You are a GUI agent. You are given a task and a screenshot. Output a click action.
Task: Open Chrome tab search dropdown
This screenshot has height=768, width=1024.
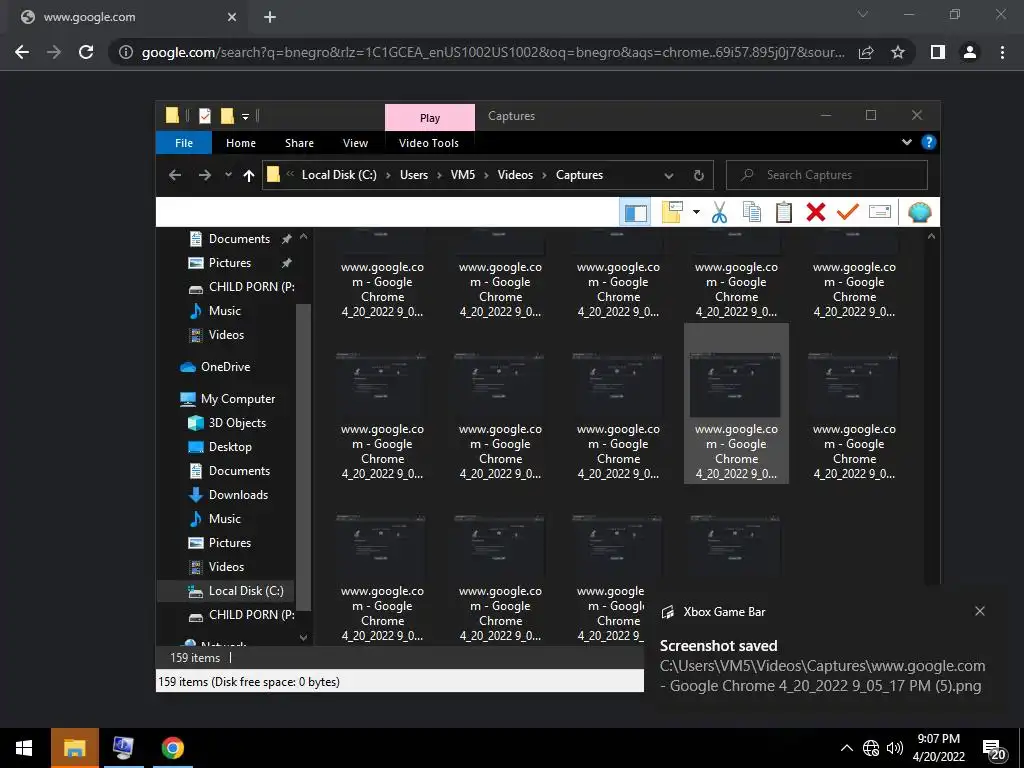click(x=863, y=14)
